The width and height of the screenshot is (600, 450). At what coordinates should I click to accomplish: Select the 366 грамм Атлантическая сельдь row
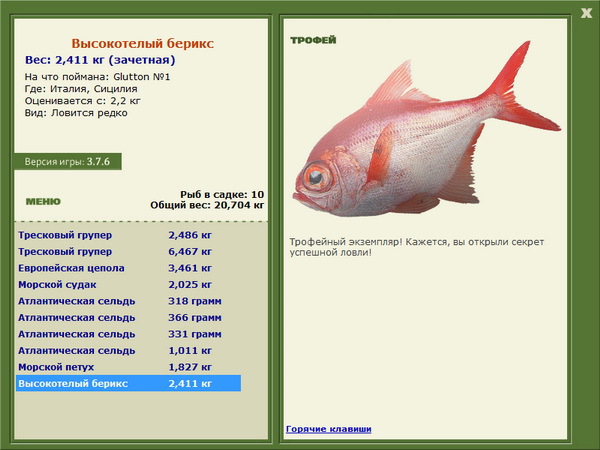129,318
